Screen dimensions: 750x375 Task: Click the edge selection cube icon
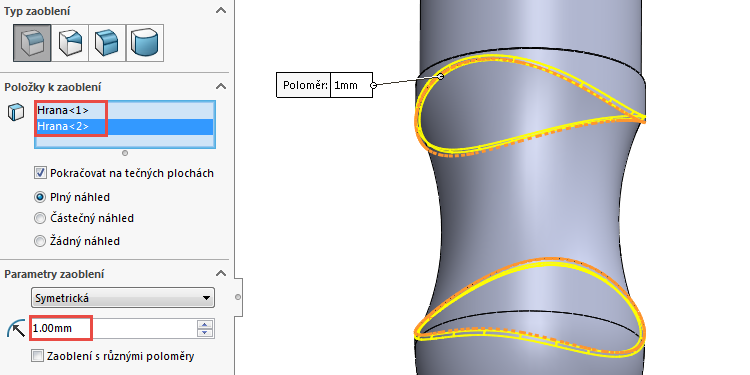click(x=16, y=112)
